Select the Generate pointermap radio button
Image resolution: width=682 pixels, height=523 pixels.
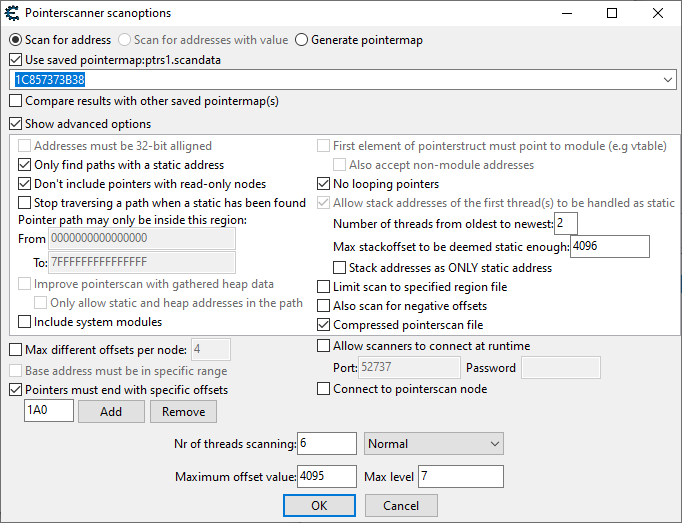(x=303, y=40)
